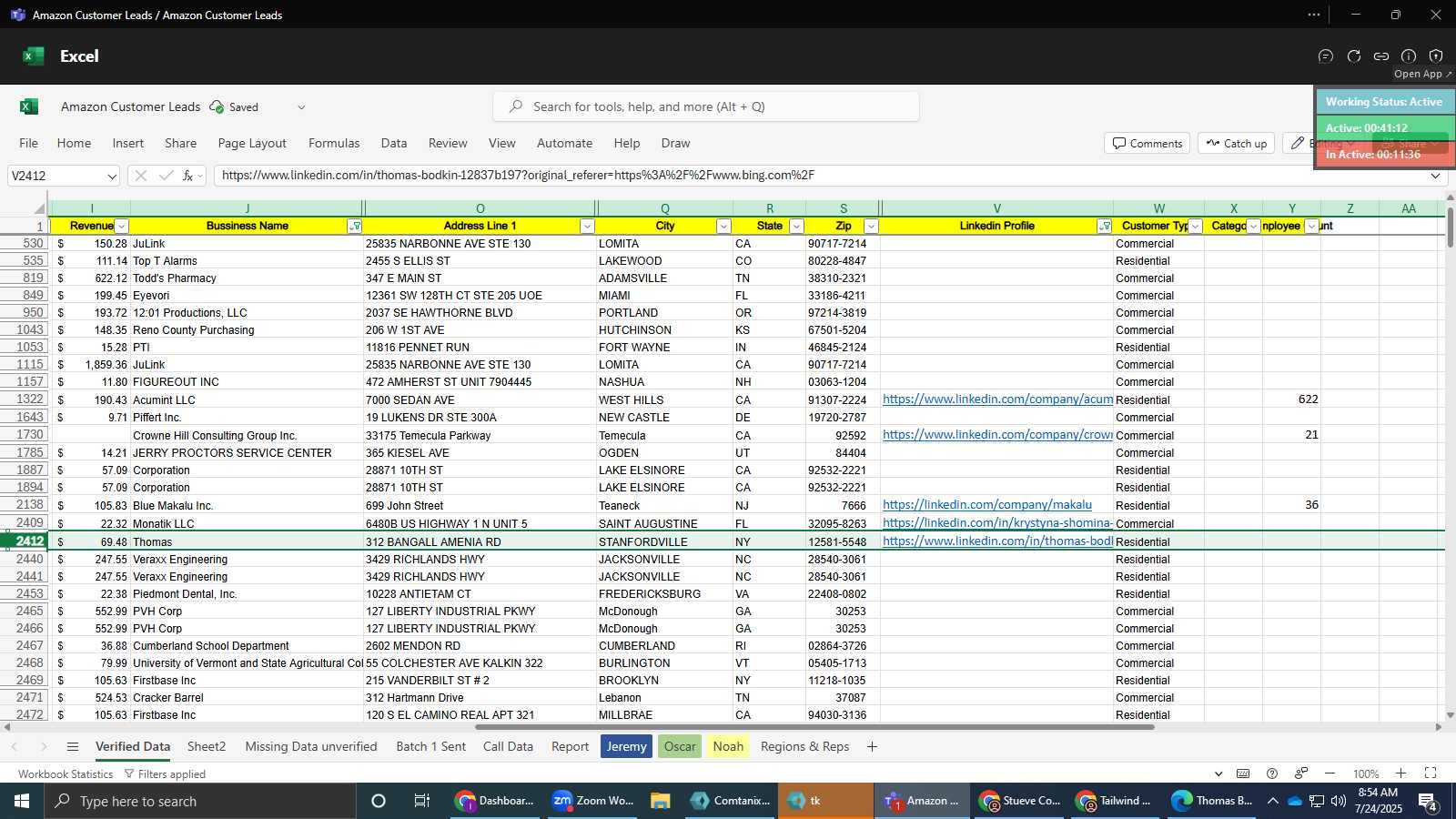Open the Bussiness Name filter dropdown
Viewport: 1456px width, 819px height.
pos(355,226)
